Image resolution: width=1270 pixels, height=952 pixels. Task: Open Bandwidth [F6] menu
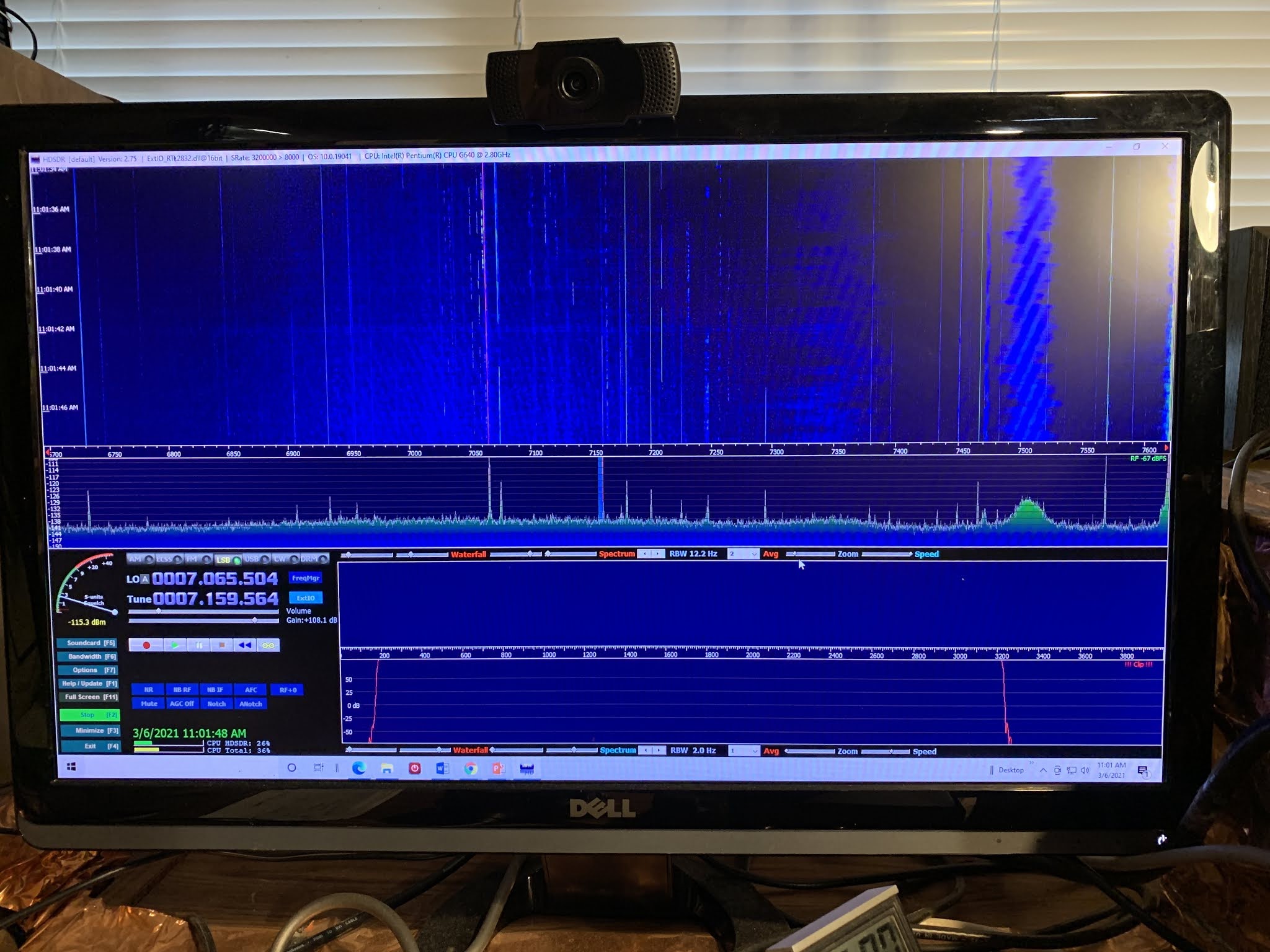(x=89, y=656)
